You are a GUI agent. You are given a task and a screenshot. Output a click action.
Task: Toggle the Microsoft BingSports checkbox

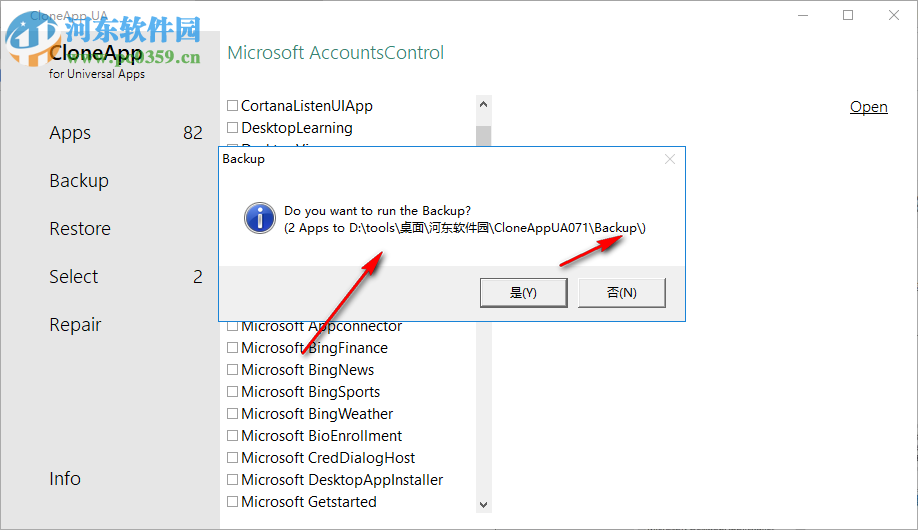pyautogui.click(x=232, y=392)
